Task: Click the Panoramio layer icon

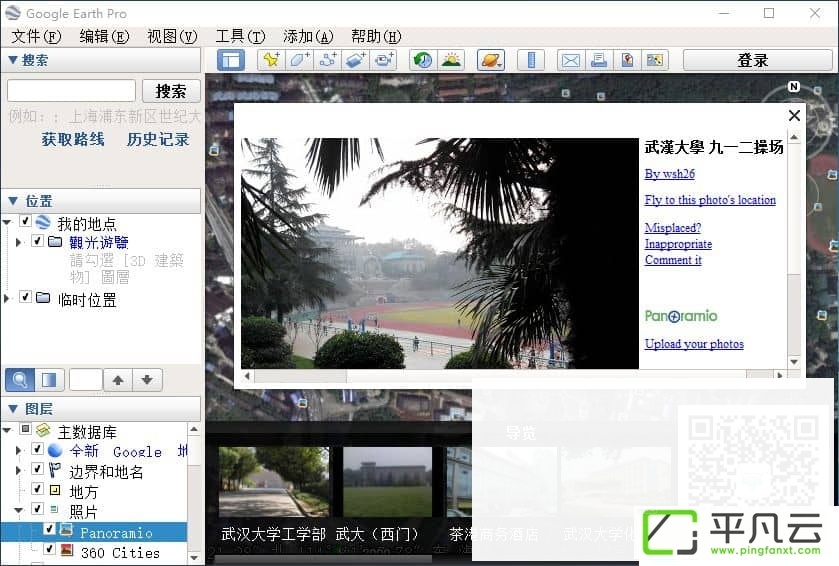Action: click(x=66, y=530)
